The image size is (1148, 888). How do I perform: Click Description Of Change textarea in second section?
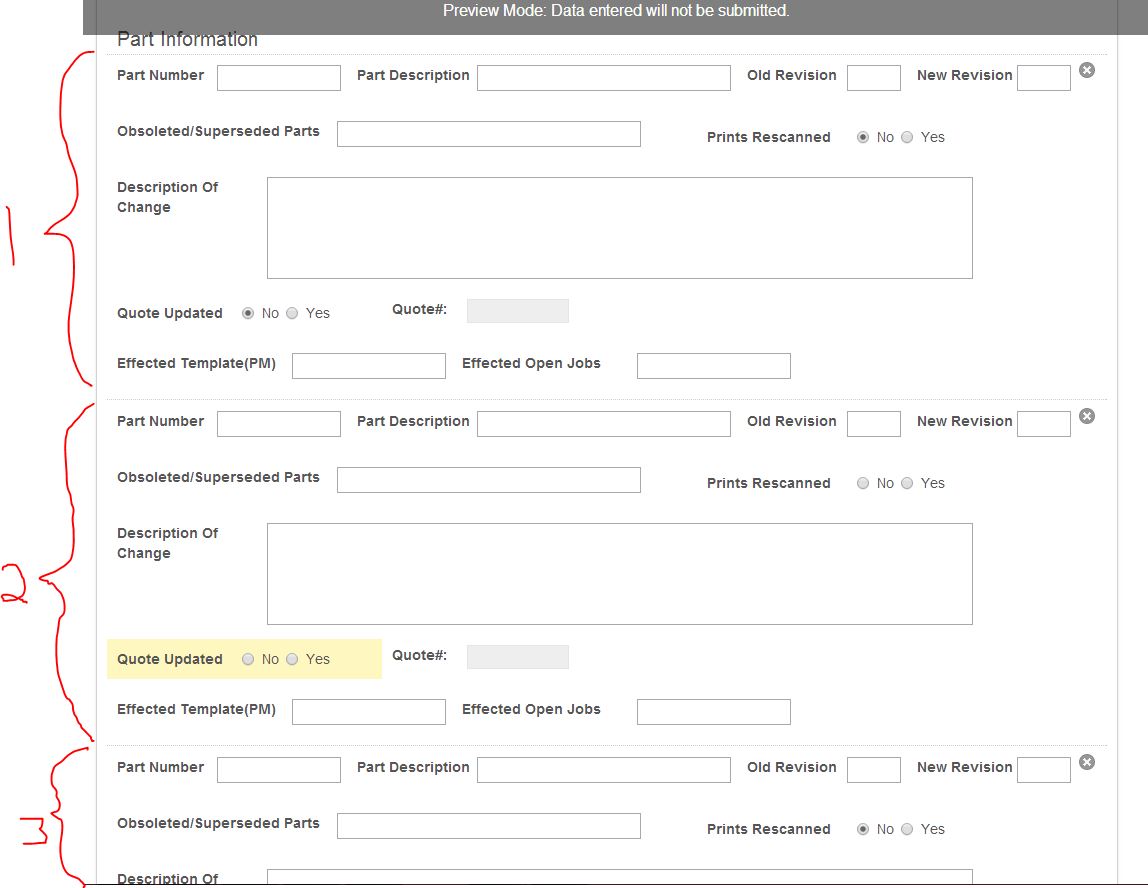point(619,574)
